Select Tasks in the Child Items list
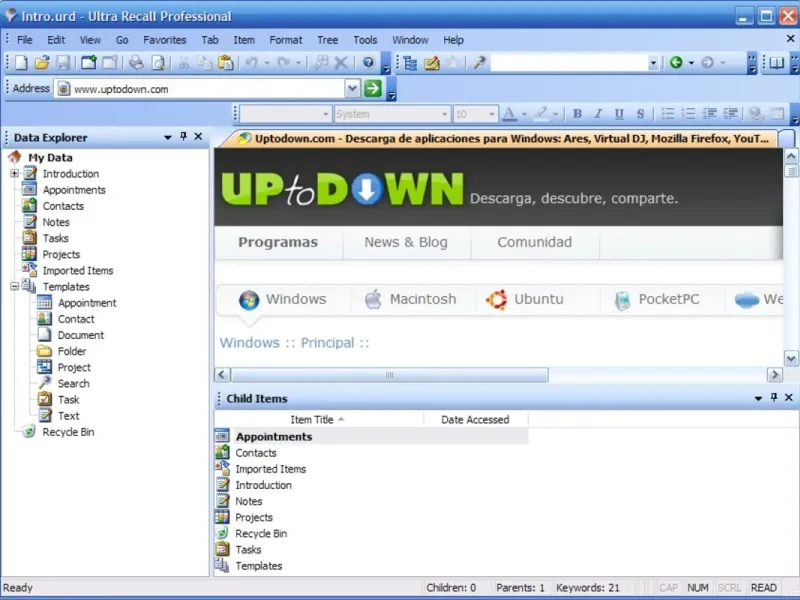The image size is (800, 600). point(248,549)
